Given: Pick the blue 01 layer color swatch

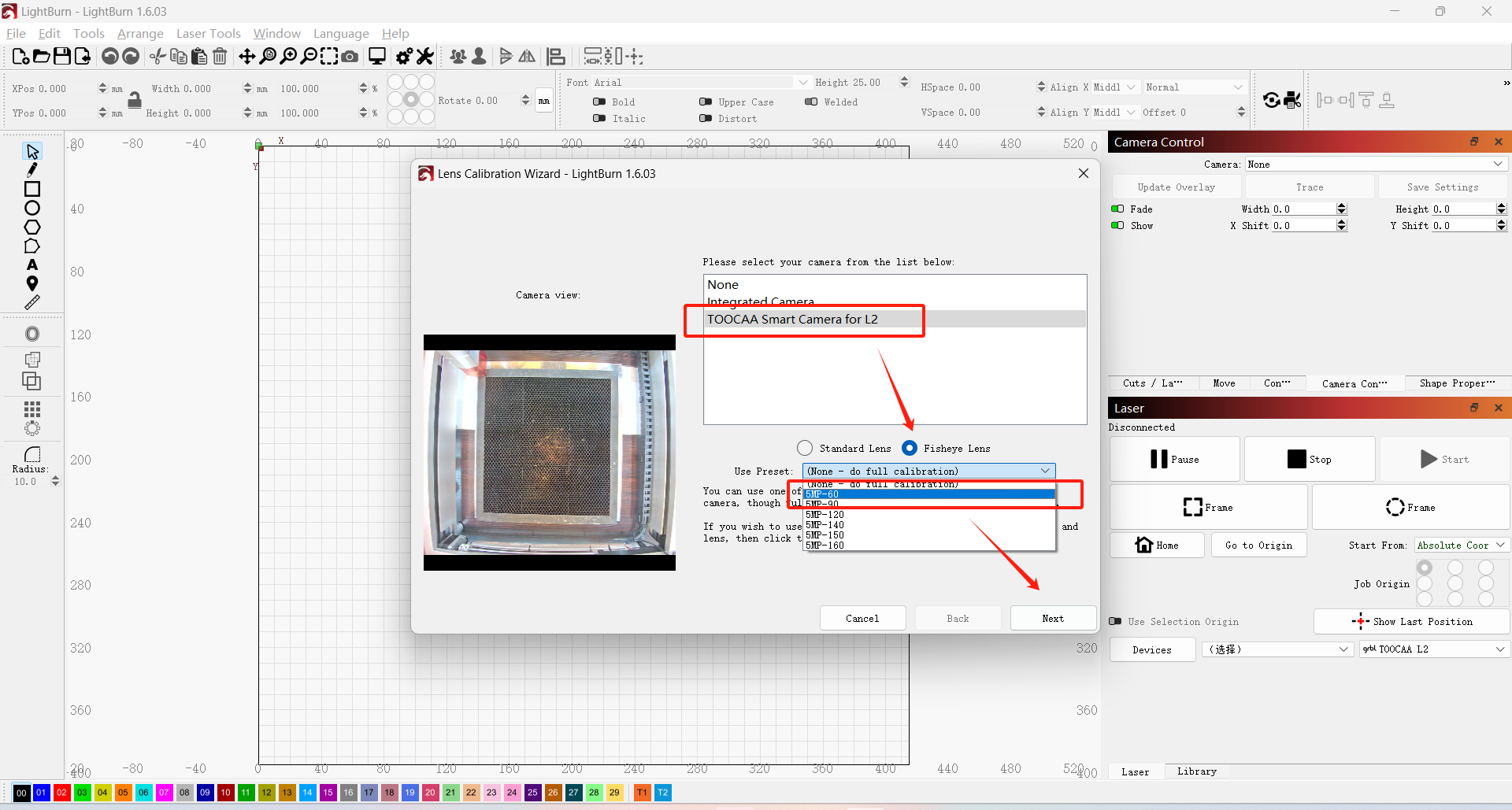Looking at the screenshot, I should click(x=41, y=793).
